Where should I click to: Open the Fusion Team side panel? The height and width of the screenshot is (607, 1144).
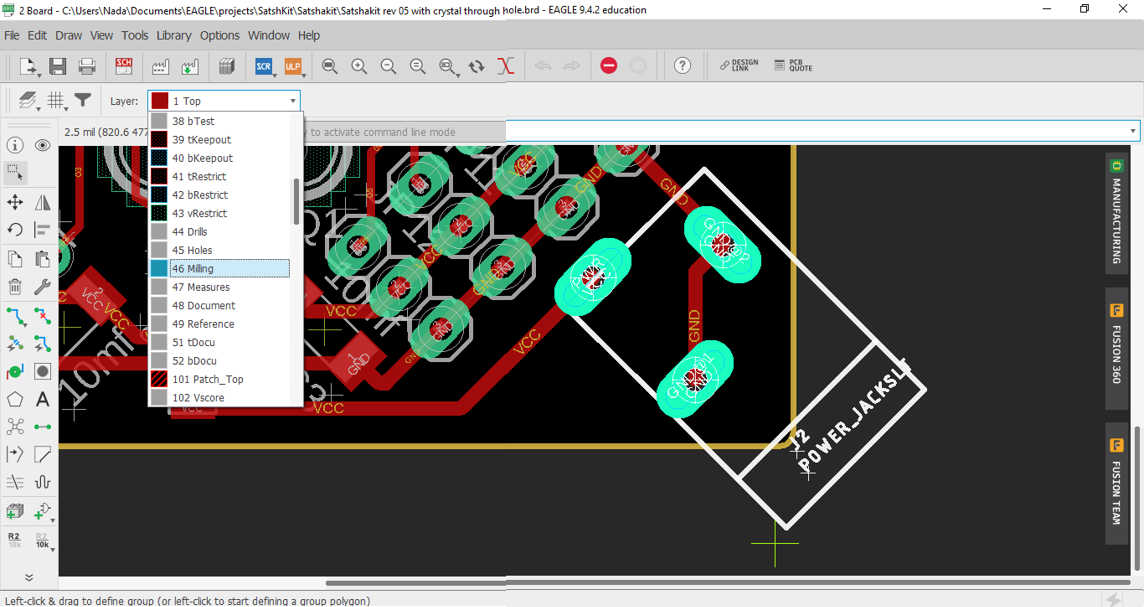(x=1116, y=484)
